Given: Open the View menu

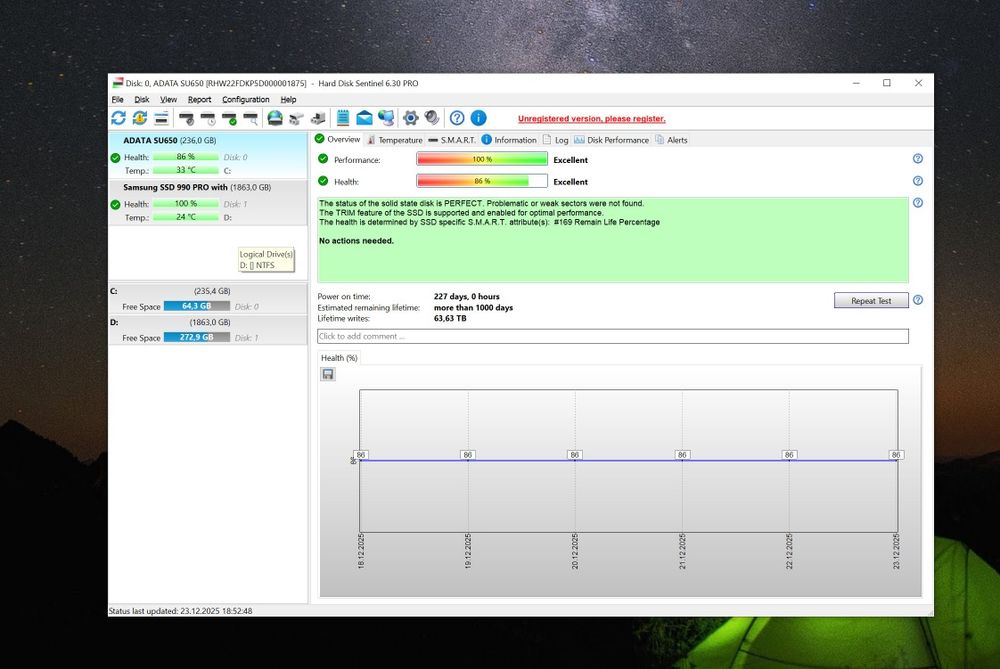Looking at the screenshot, I should 168,99.
